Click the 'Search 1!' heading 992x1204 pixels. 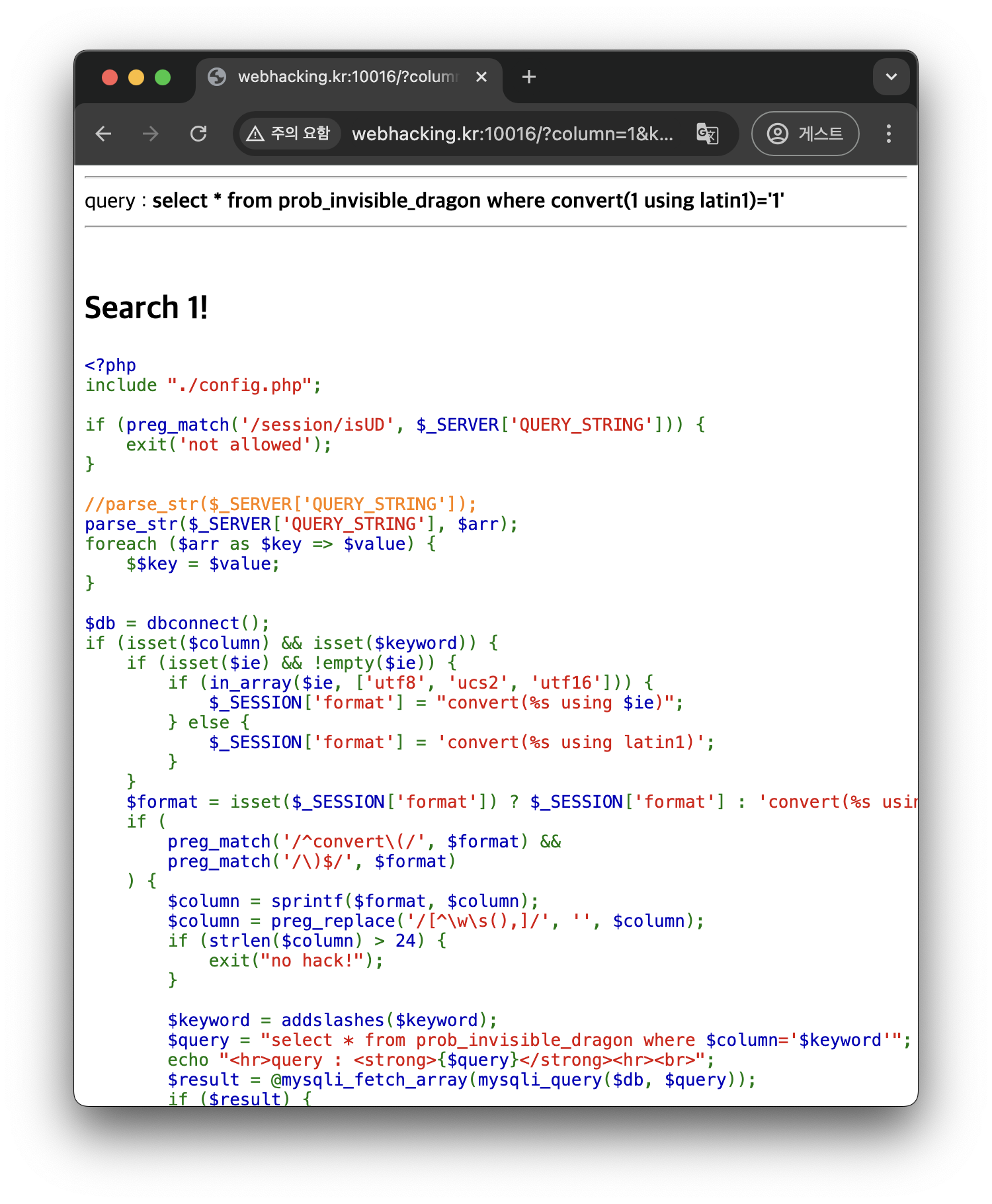(146, 308)
